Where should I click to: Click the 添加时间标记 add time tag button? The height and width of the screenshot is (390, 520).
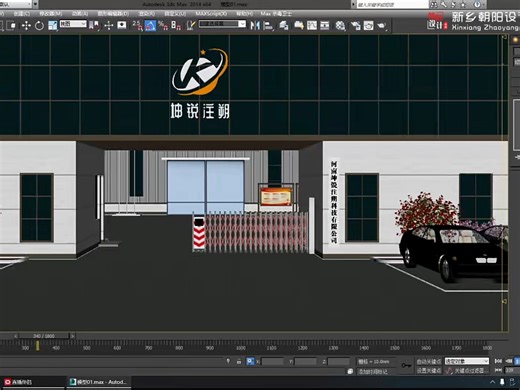click(373, 371)
